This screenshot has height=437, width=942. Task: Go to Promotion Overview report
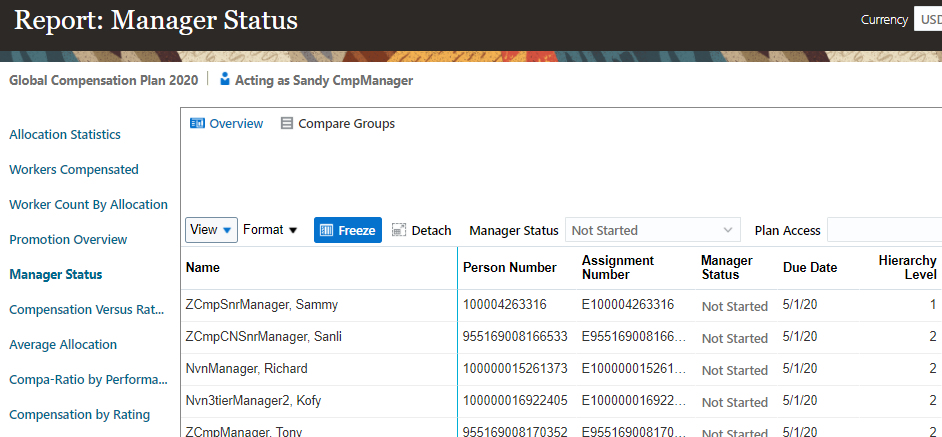[68, 239]
